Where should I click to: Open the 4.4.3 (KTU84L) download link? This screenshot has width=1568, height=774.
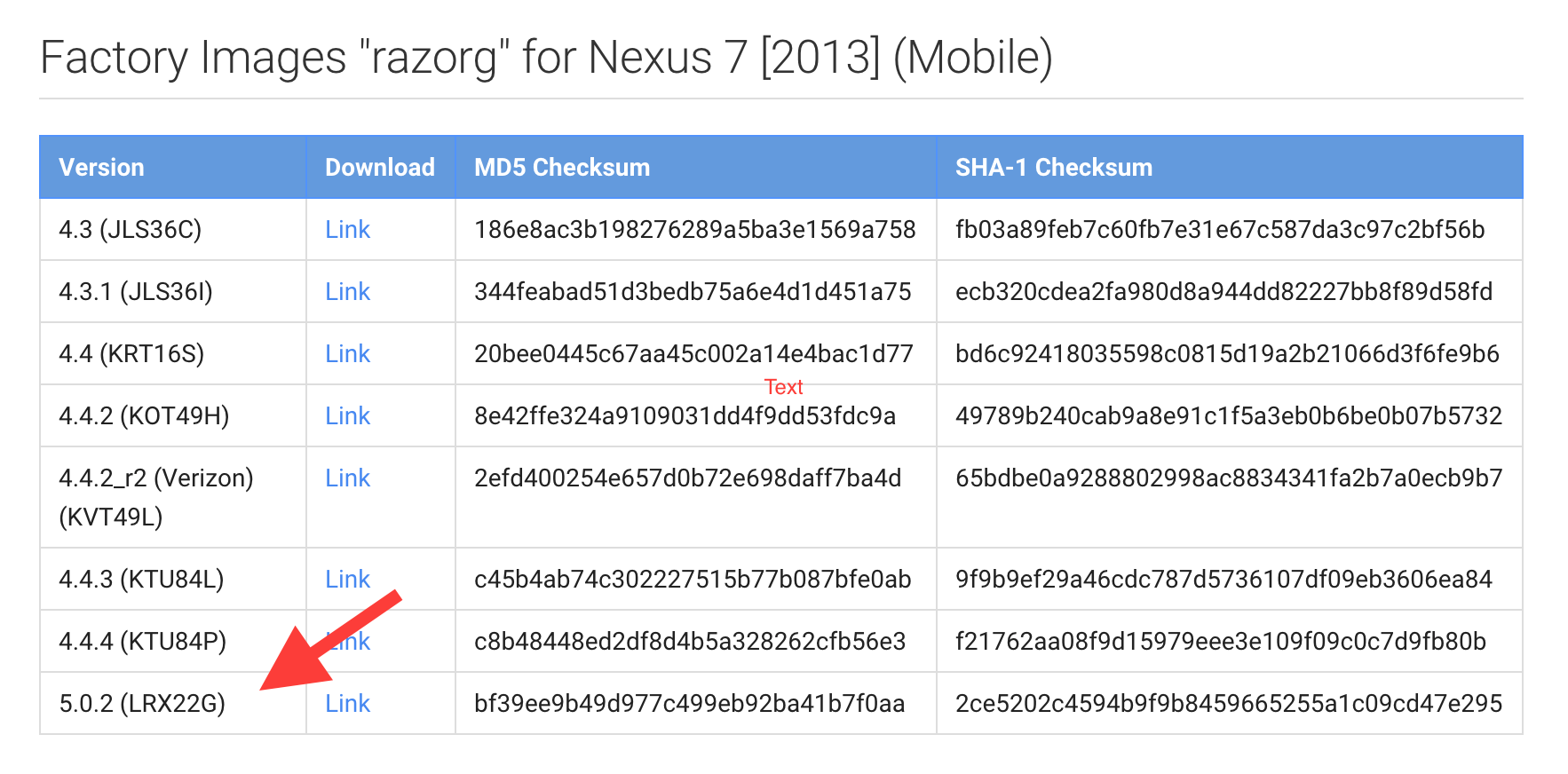pos(347,580)
